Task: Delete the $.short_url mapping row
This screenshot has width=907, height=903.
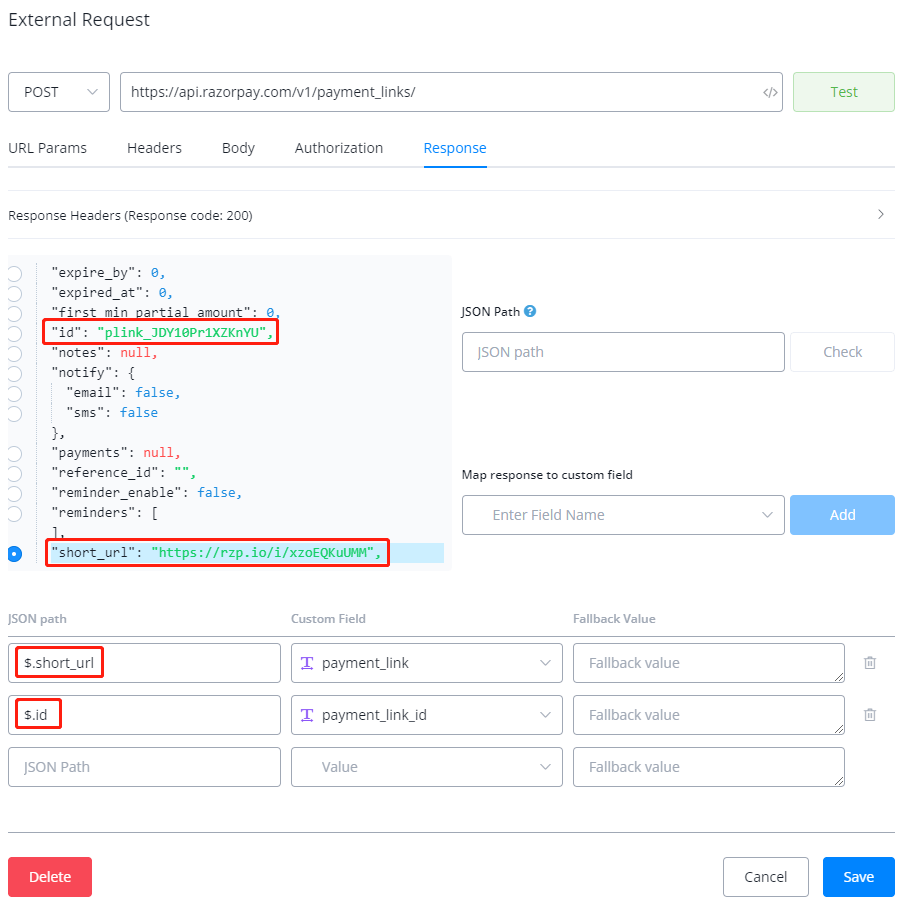Action: click(x=870, y=663)
